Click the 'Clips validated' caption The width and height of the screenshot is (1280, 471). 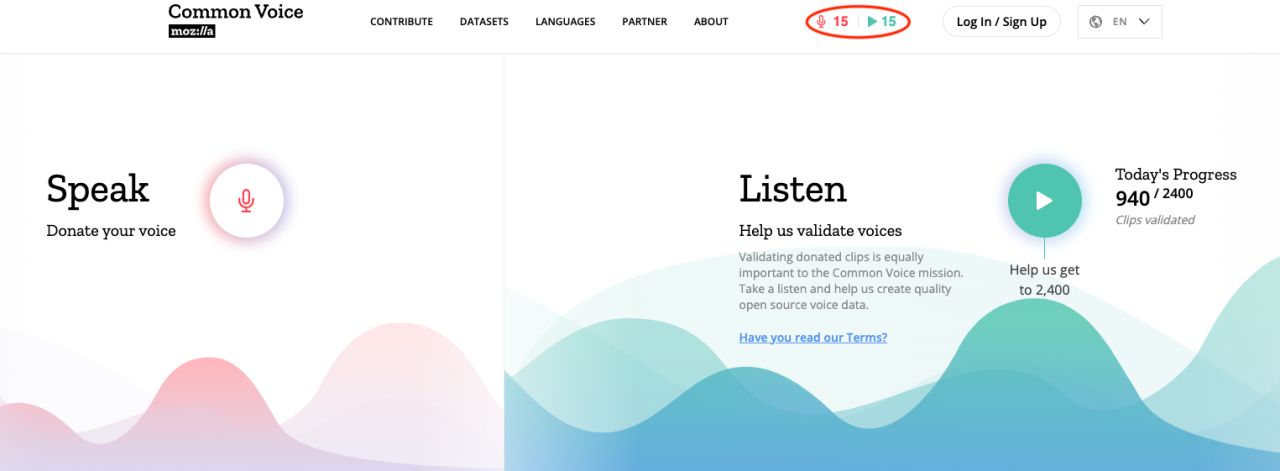1155,220
